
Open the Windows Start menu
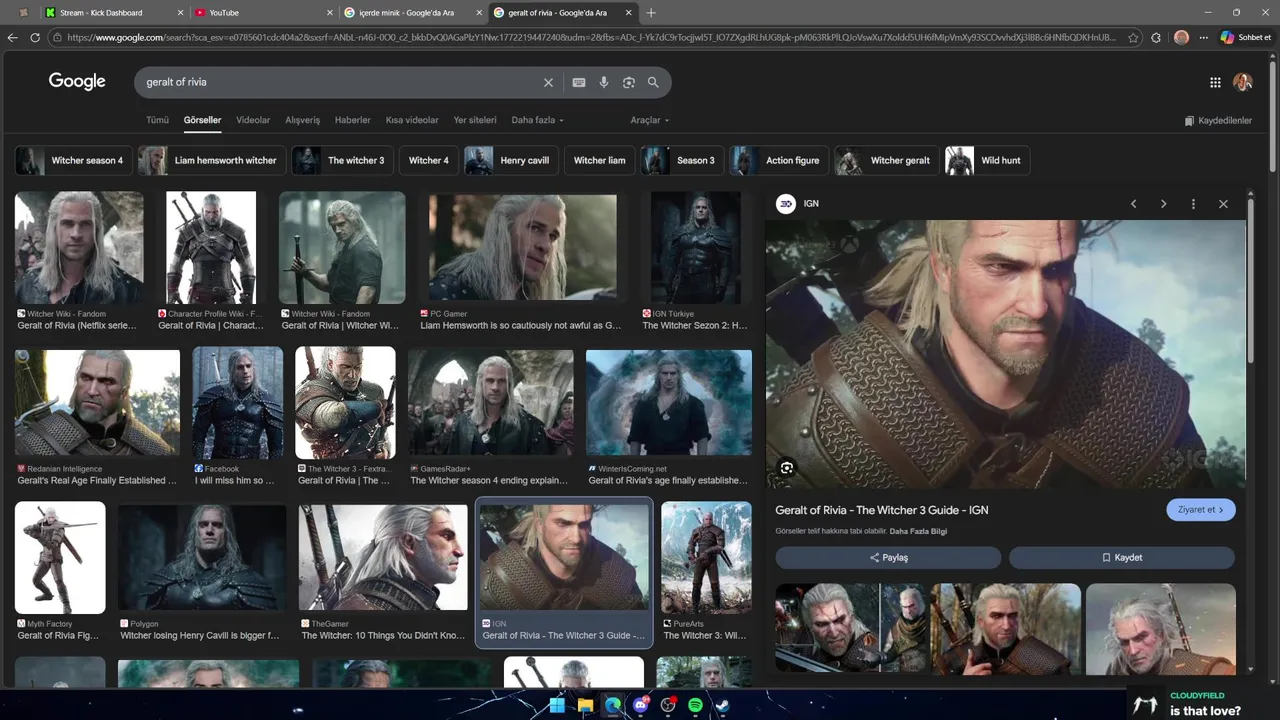pos(557,706)
